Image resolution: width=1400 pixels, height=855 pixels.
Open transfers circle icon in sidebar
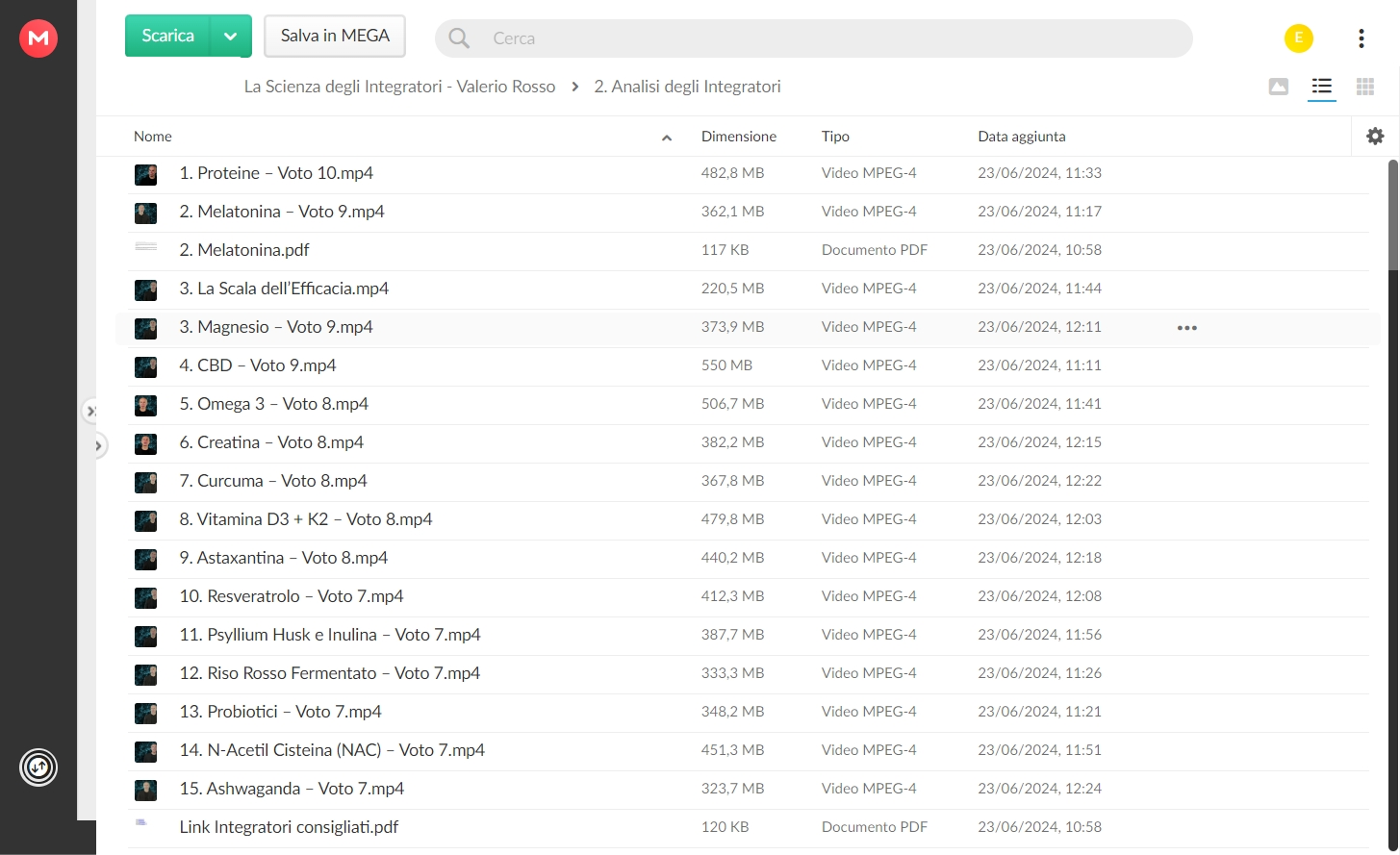38,767
